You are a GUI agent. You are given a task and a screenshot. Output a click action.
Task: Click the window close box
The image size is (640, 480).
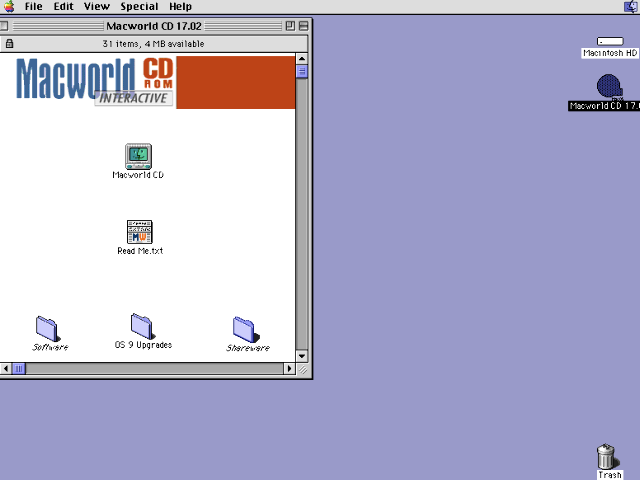tap(4, 26)
